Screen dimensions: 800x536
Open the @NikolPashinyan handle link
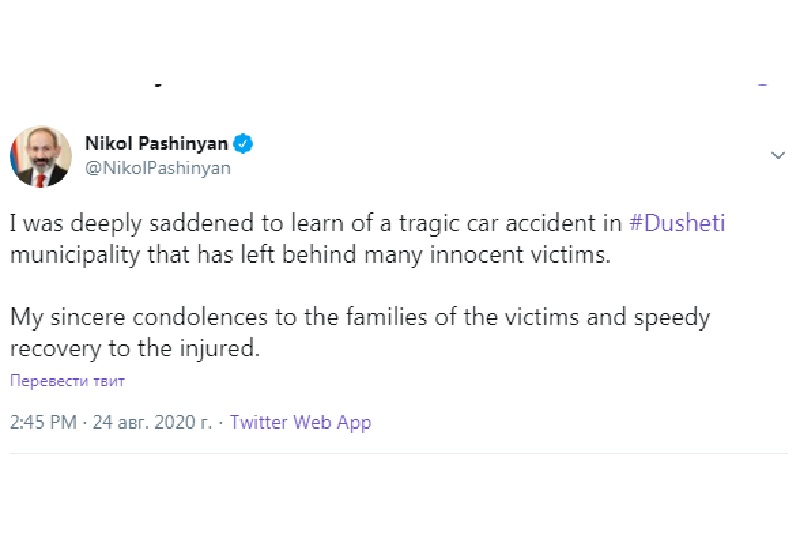(x=158, y=168)
